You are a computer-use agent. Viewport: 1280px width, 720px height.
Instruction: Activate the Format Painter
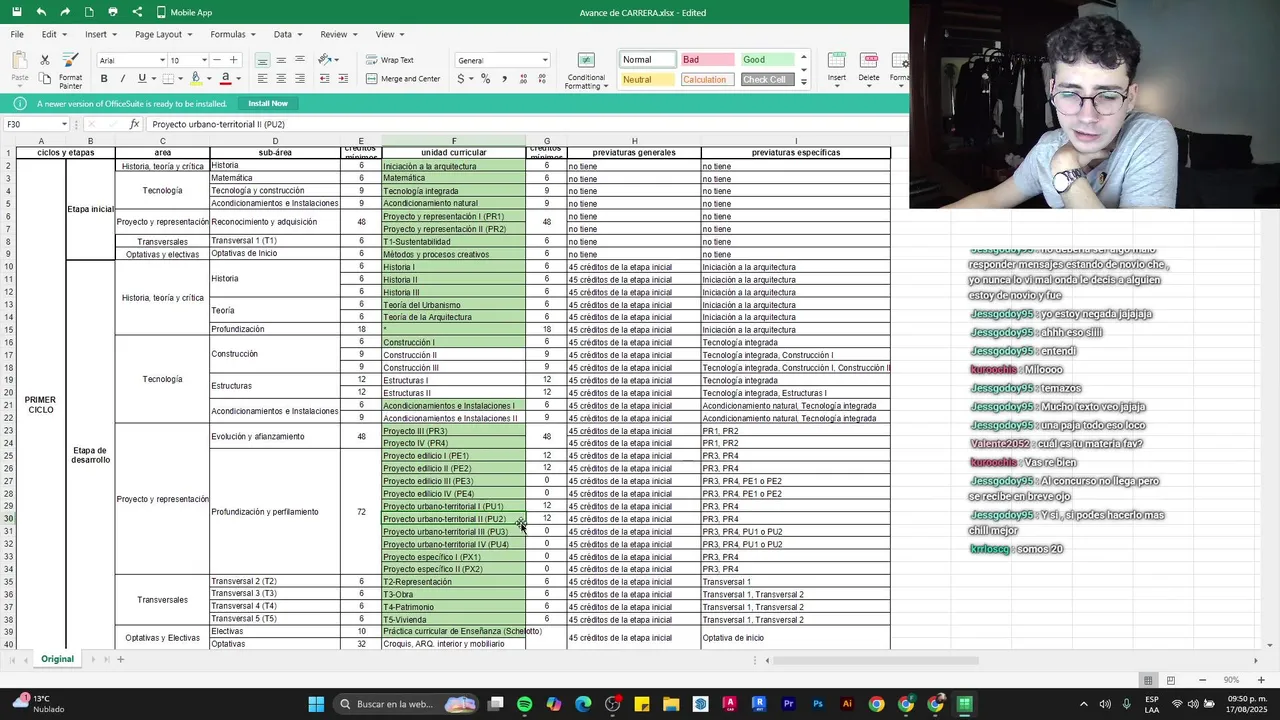(x=70, y=70)
